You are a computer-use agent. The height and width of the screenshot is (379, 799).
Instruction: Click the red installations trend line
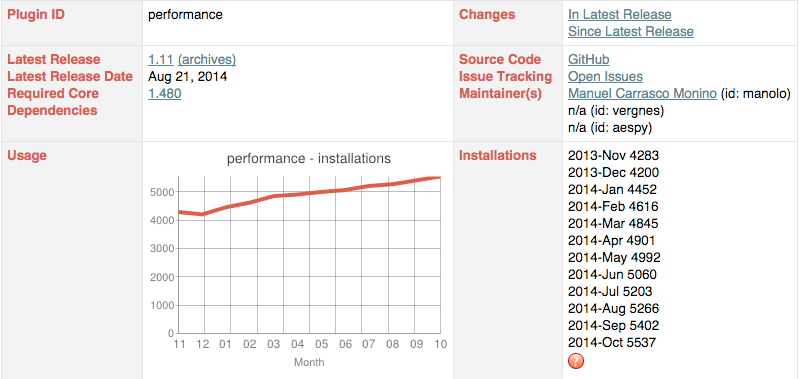click(x=309, y=196)
